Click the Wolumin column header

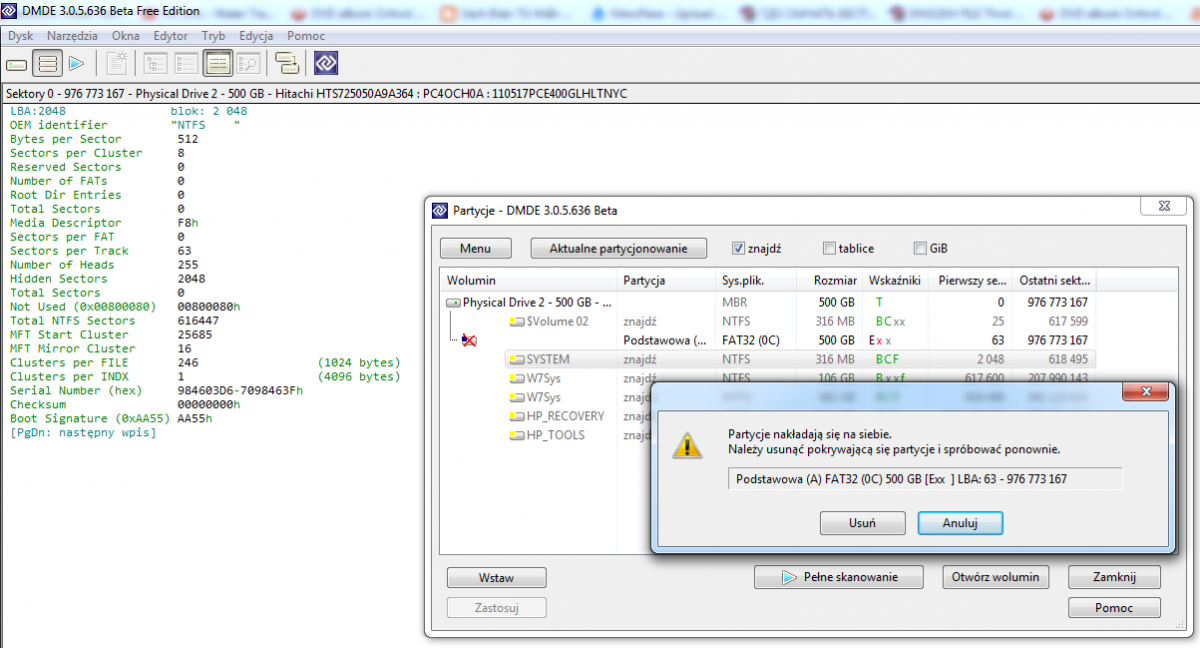[529, 281]
